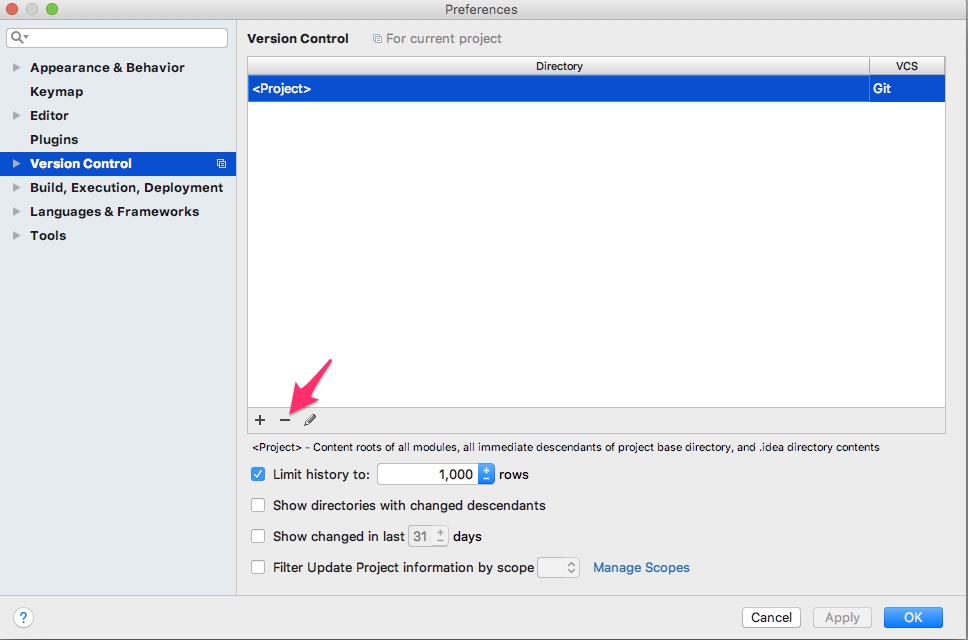The image size is (968, 640).
Task: Close the Preferences window
Action: [11, 9]
